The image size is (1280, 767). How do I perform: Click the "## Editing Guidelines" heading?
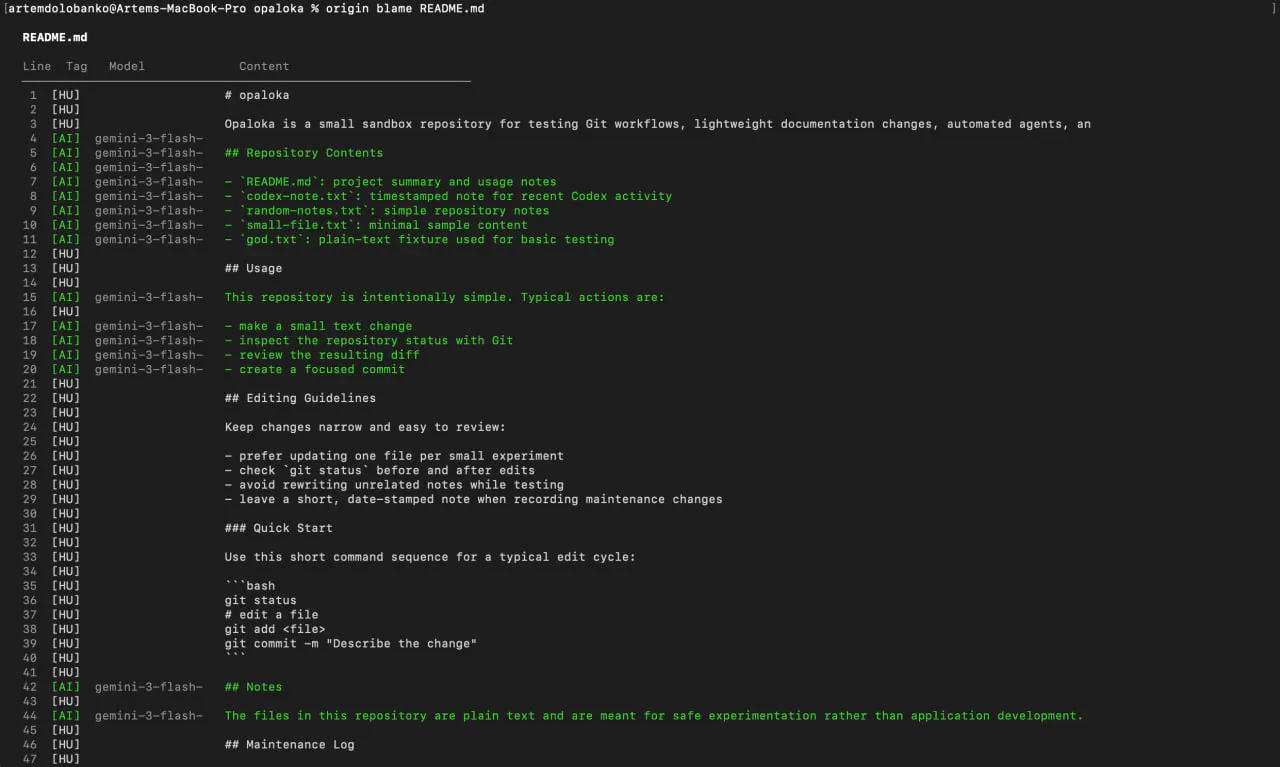click(x=301, y=398)
